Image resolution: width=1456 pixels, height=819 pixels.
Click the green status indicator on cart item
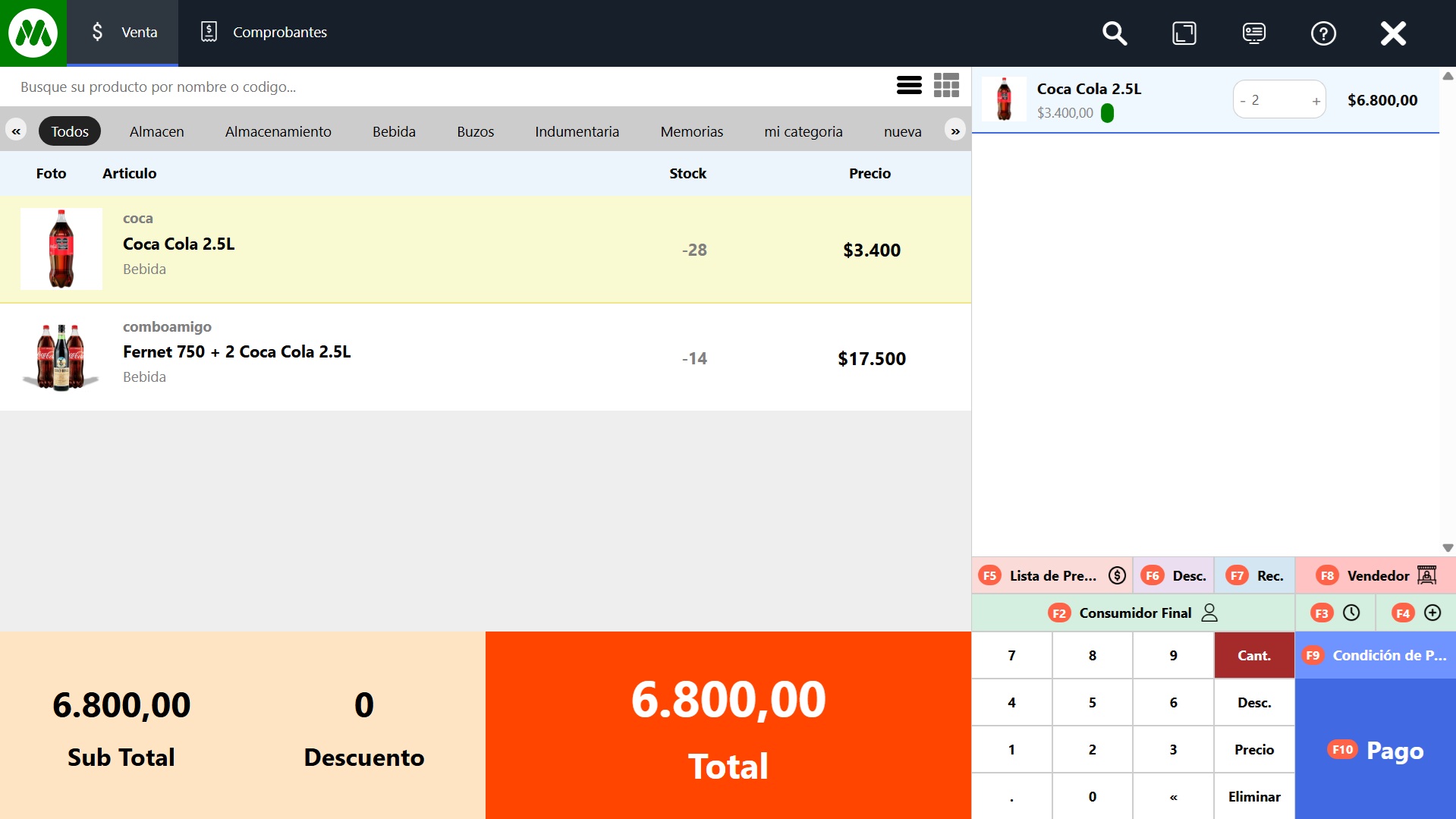click(1107, 113)
